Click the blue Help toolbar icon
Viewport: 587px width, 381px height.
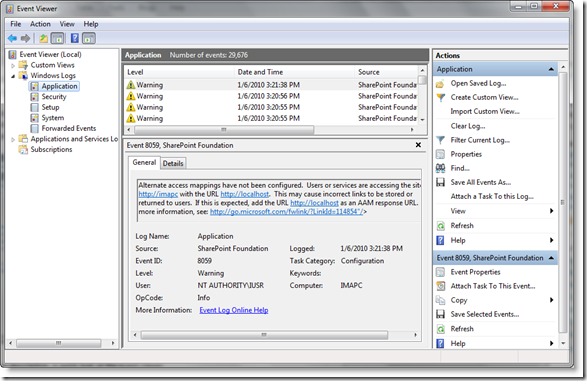point(75,38)
